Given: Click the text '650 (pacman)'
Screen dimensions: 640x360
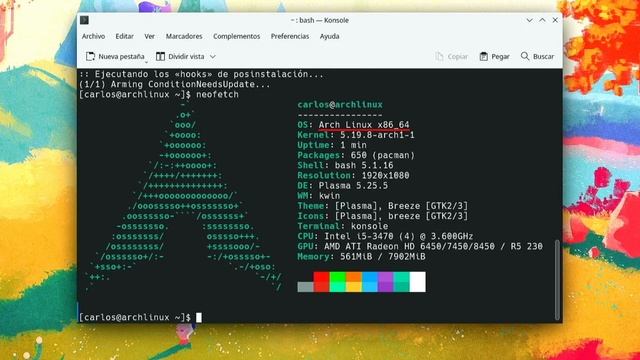Looking at the screenshot, I should 383,156.
